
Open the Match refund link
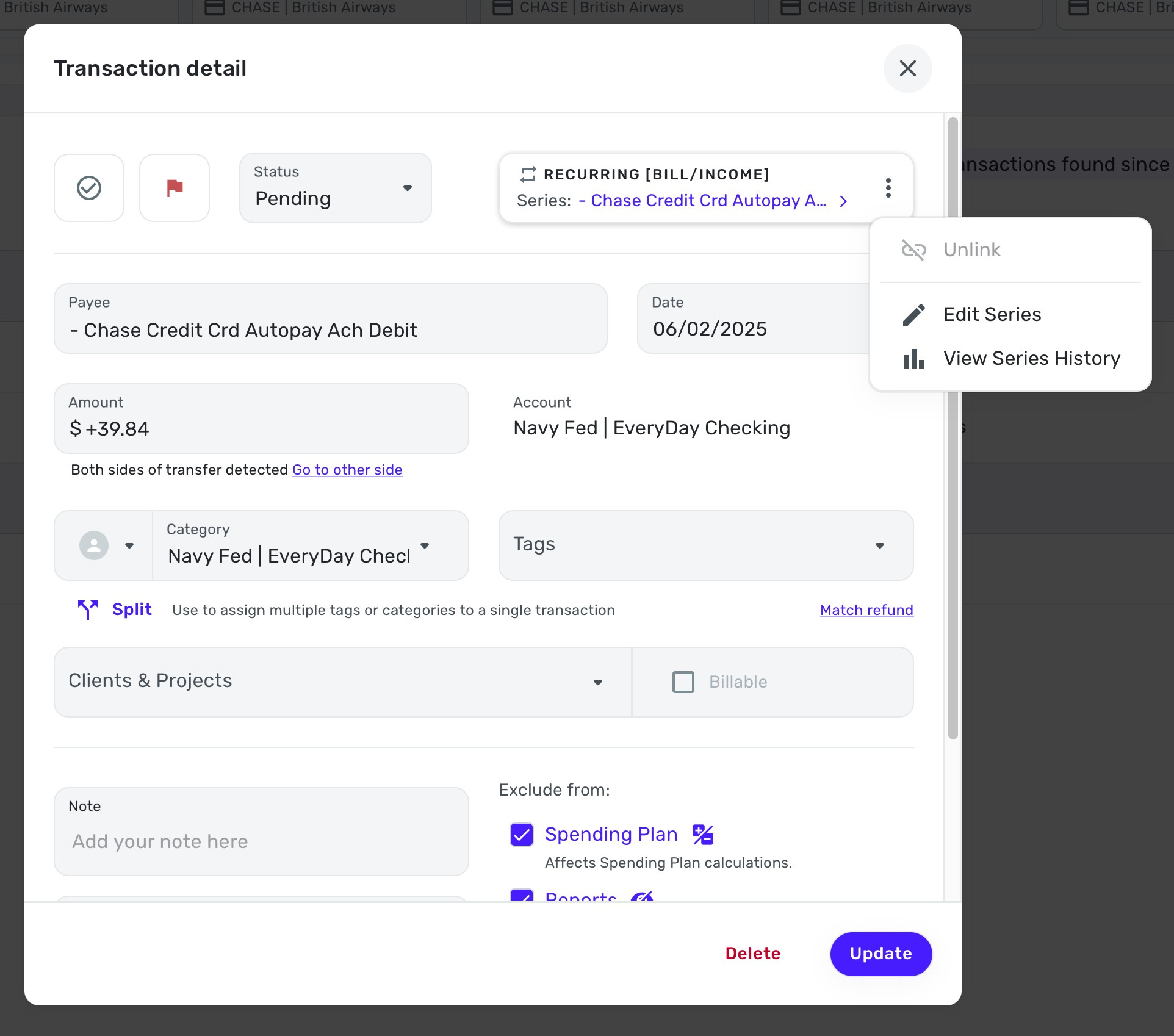[x=866, y=610]
